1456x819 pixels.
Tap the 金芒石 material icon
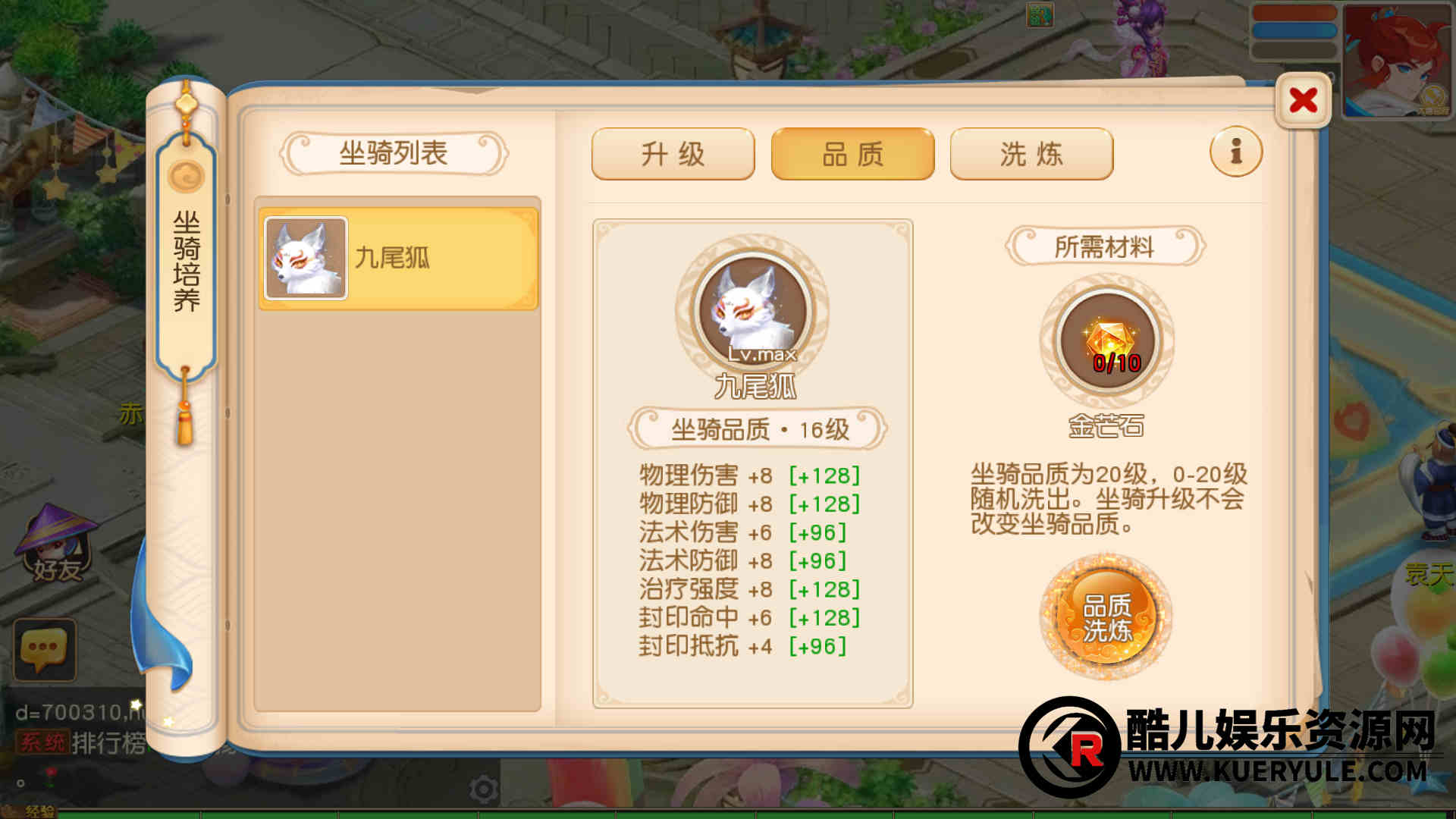pyautogui.click(x=1107, y=340)
